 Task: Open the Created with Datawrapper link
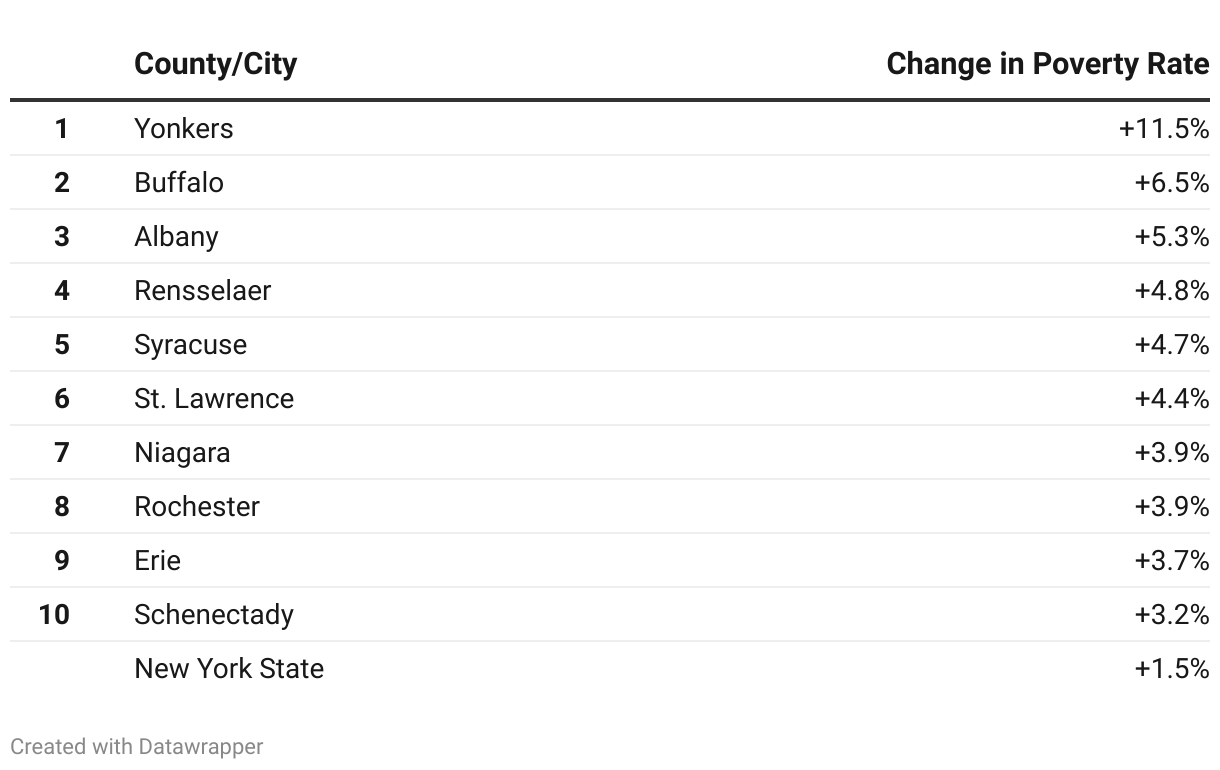pyautogui.click(x=137, y=747)
